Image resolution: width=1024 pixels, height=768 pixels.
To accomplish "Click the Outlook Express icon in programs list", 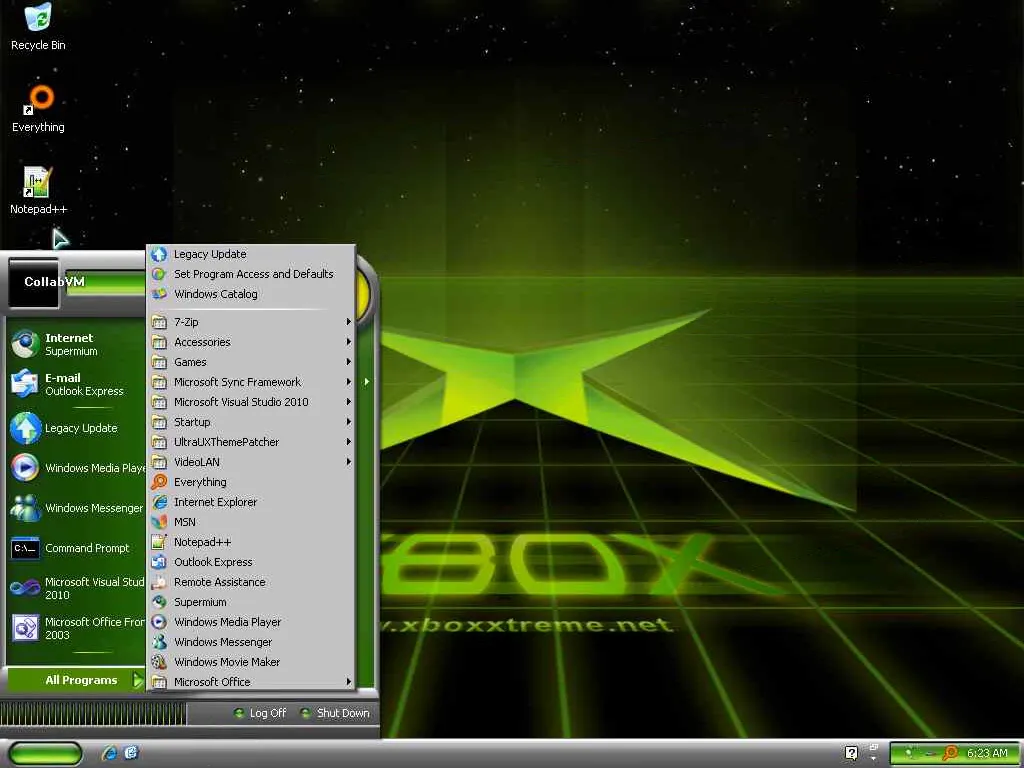I will point(159,562).
